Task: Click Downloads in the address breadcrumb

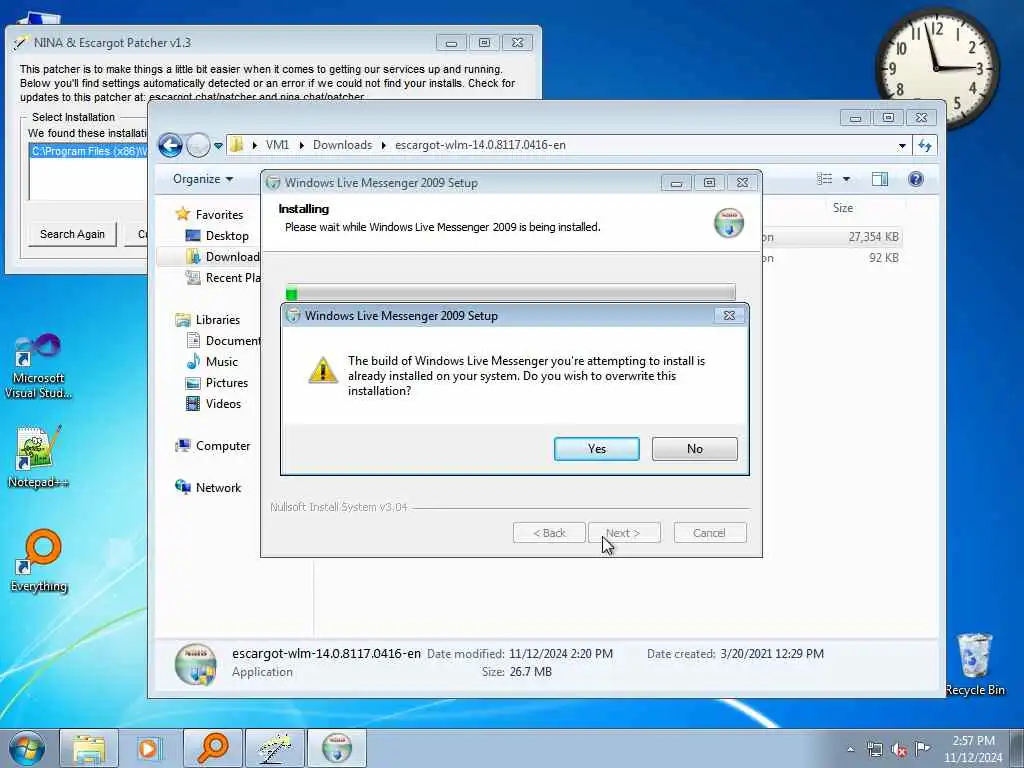Action: (342, 145)
